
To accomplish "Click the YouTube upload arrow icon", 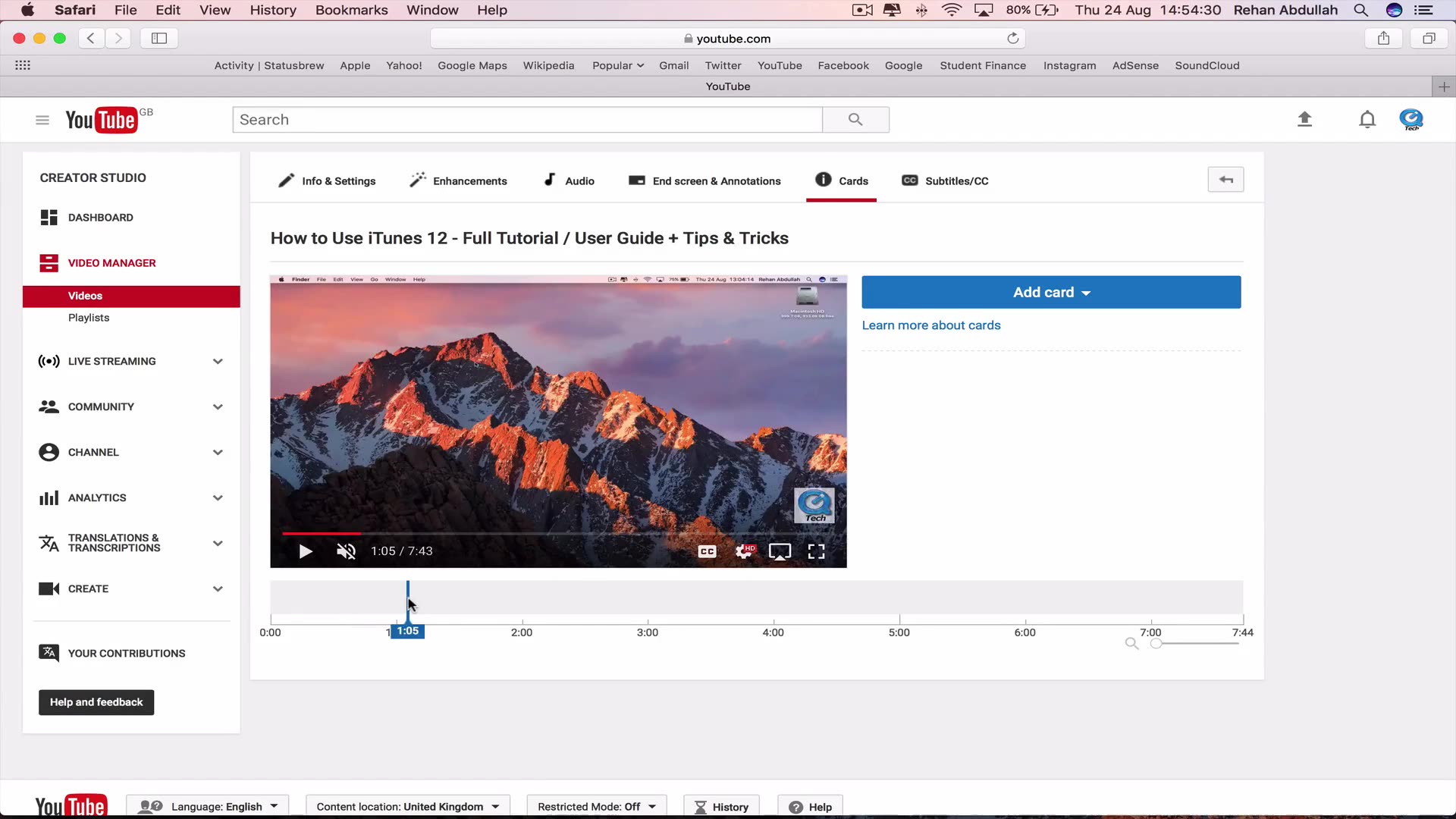I will (x=1305, y=119).
